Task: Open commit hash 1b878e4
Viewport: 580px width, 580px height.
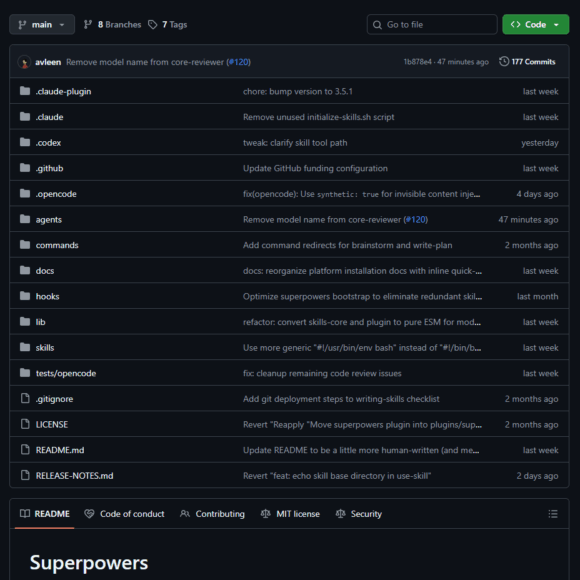Action: 417,62
